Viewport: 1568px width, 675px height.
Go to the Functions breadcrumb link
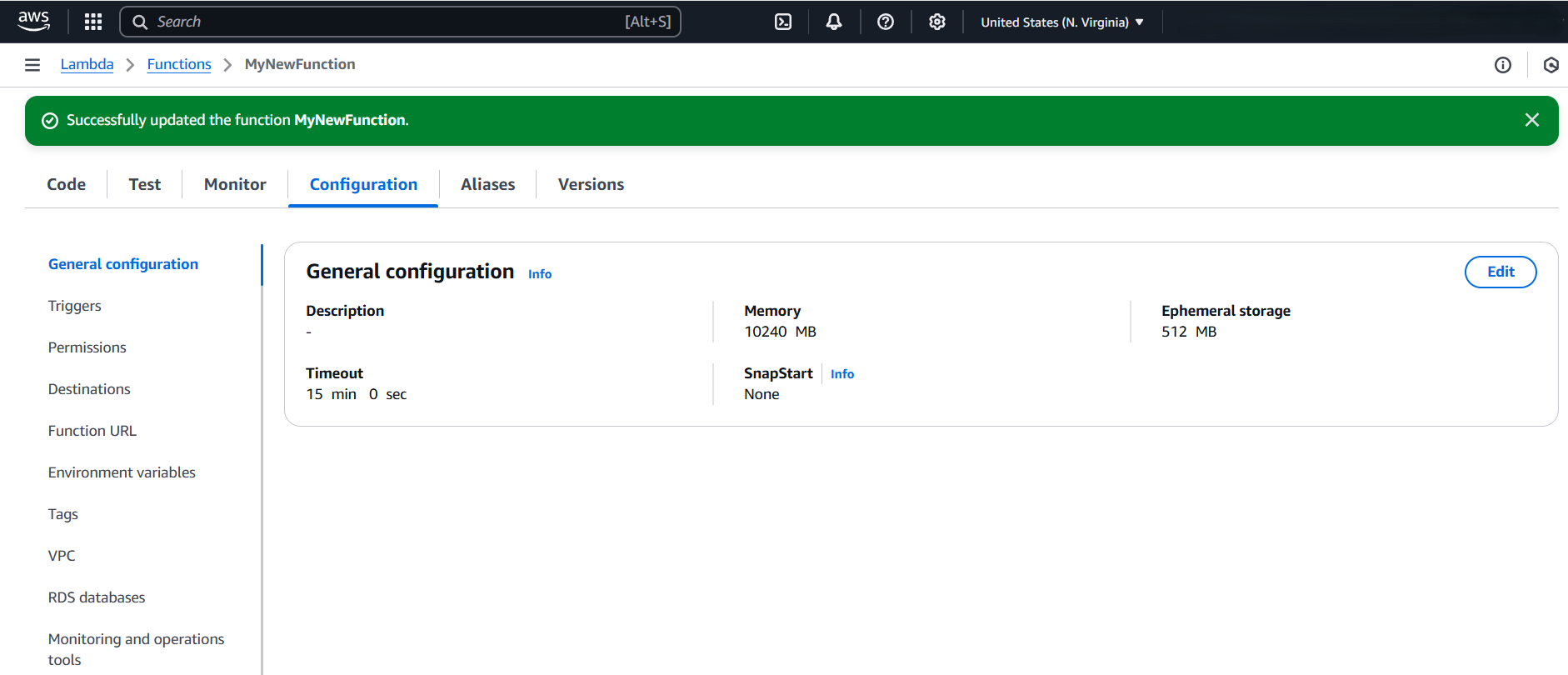179,64
